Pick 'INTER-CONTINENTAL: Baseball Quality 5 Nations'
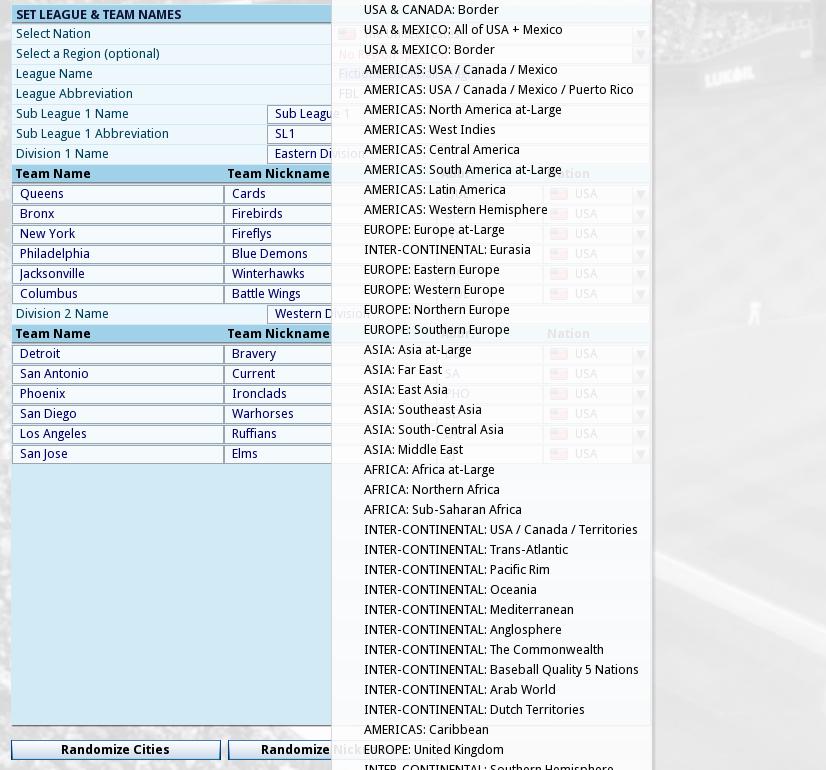 [x=501, y=670]
